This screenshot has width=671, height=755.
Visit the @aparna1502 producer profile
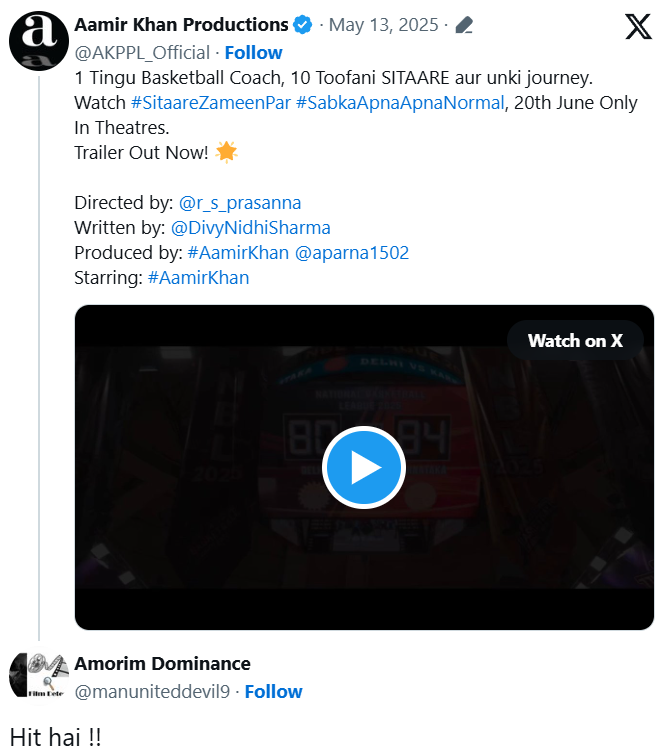352,253
